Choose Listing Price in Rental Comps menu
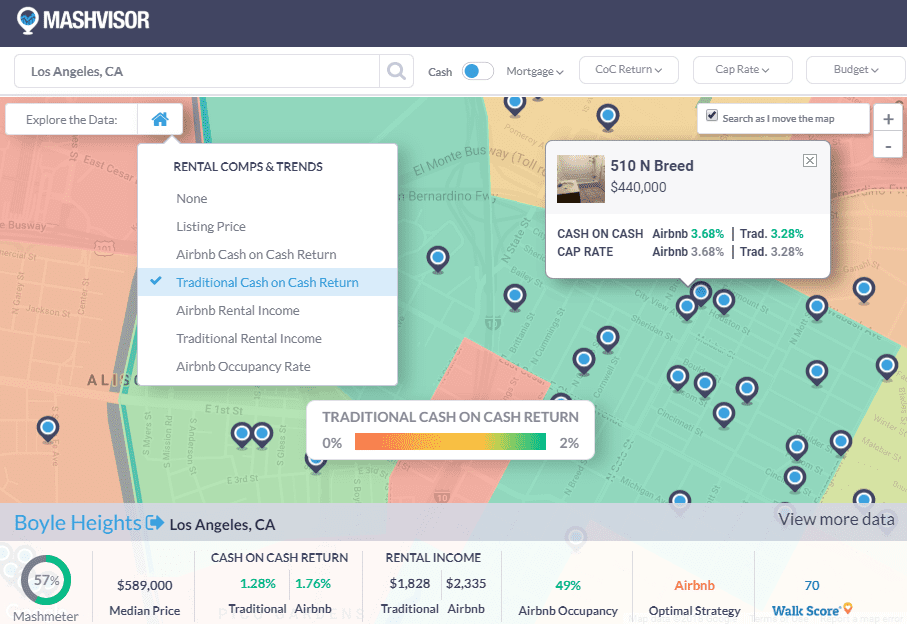 tap(211, 226)
